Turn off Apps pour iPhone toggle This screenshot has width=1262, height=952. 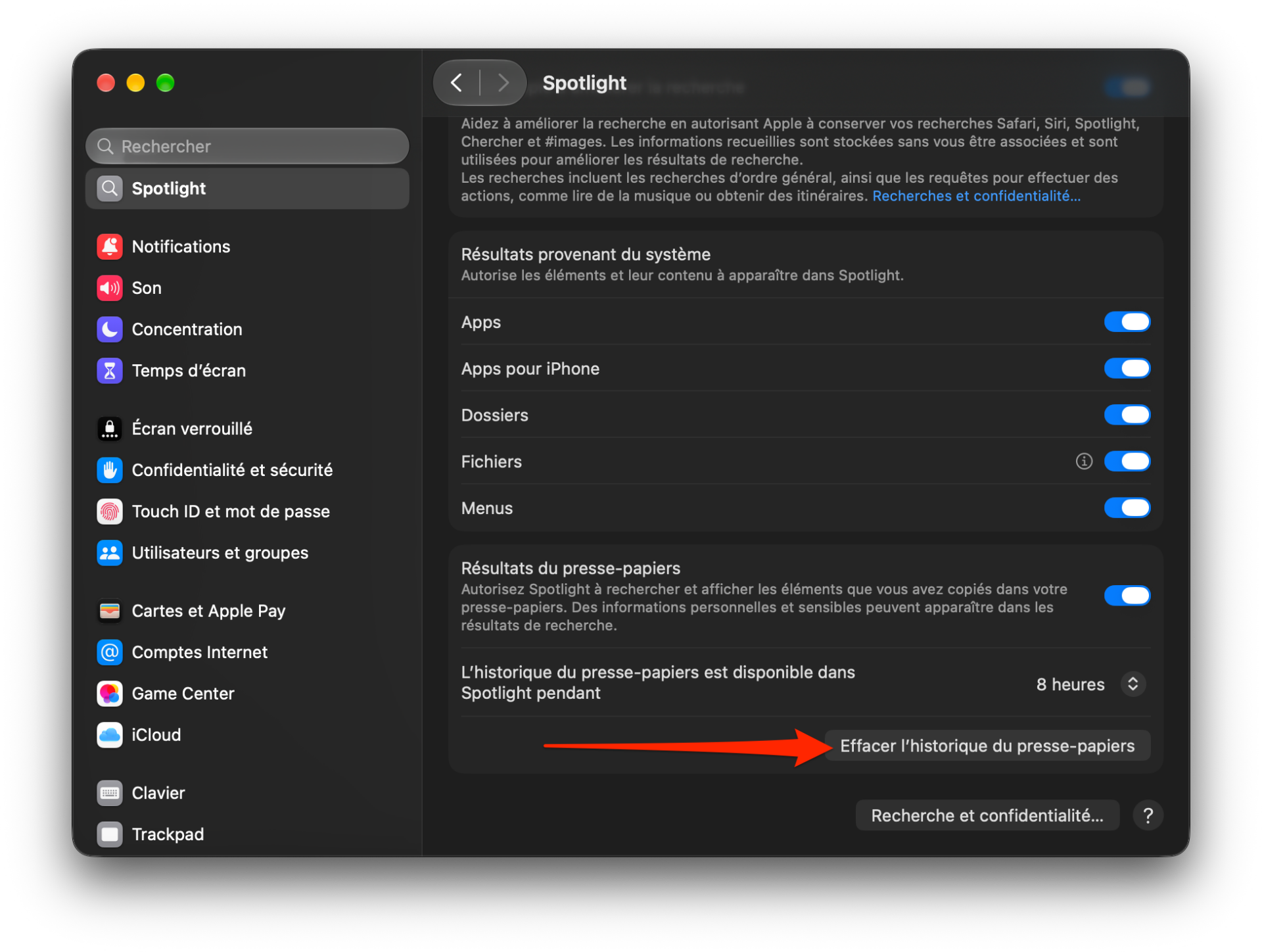[x=1127, y=369]
